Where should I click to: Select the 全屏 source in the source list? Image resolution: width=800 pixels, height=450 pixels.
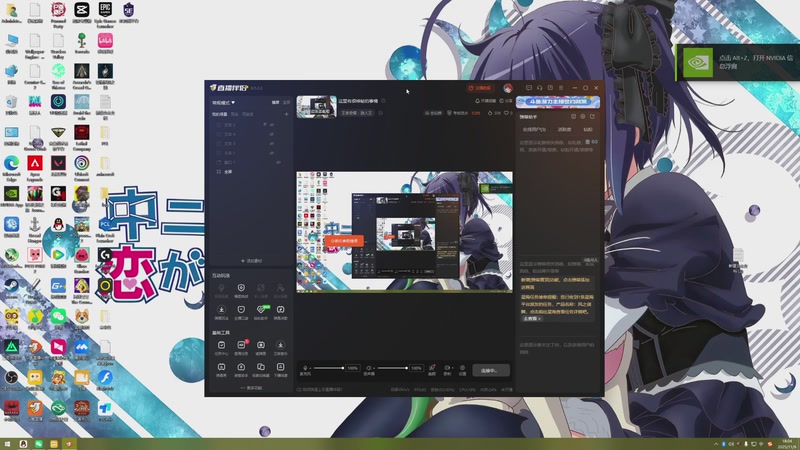click(228, 172)
